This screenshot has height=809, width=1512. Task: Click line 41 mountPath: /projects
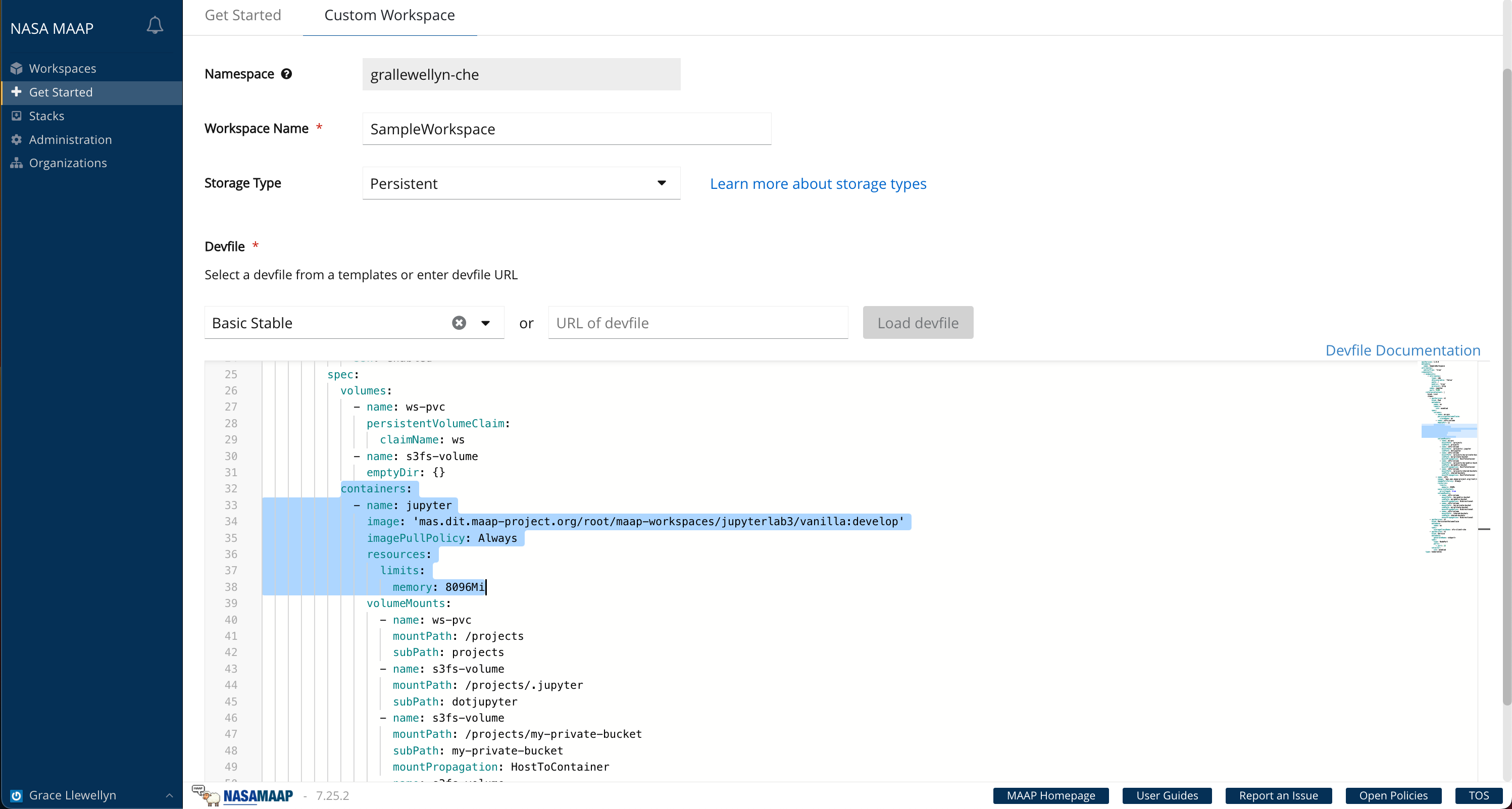point(459,636)
